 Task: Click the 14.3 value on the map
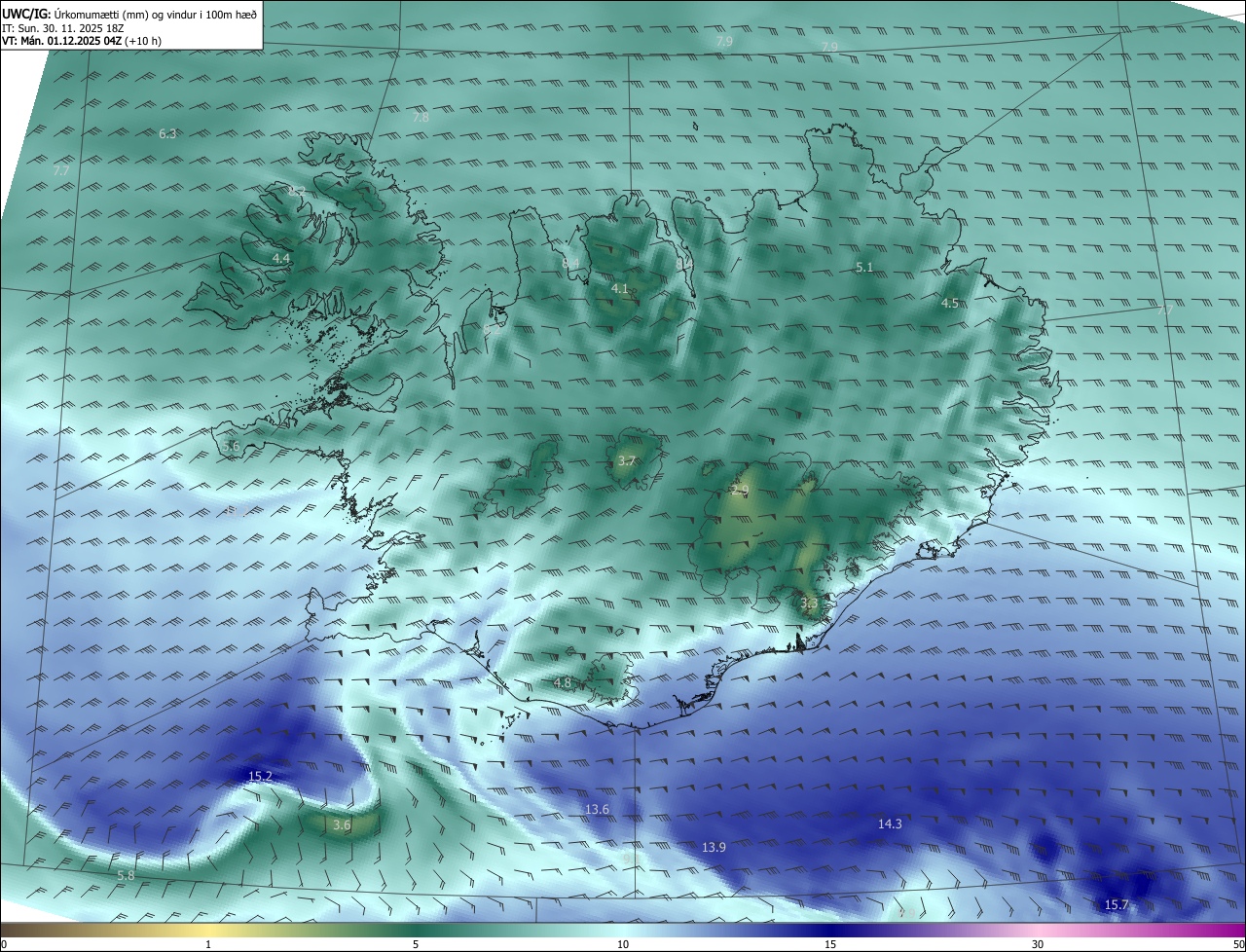[x=890, y=824]
